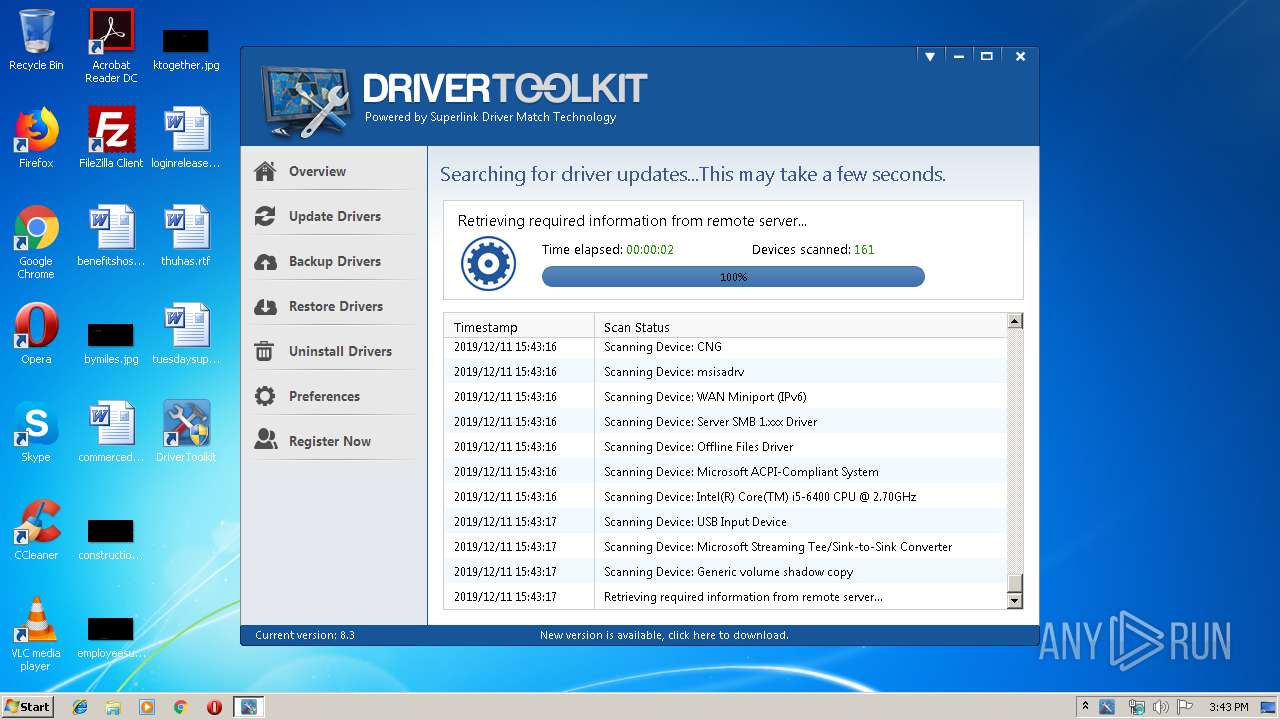
Task: Select FileZilla Client desktop icon
Action: click(111, 138)
